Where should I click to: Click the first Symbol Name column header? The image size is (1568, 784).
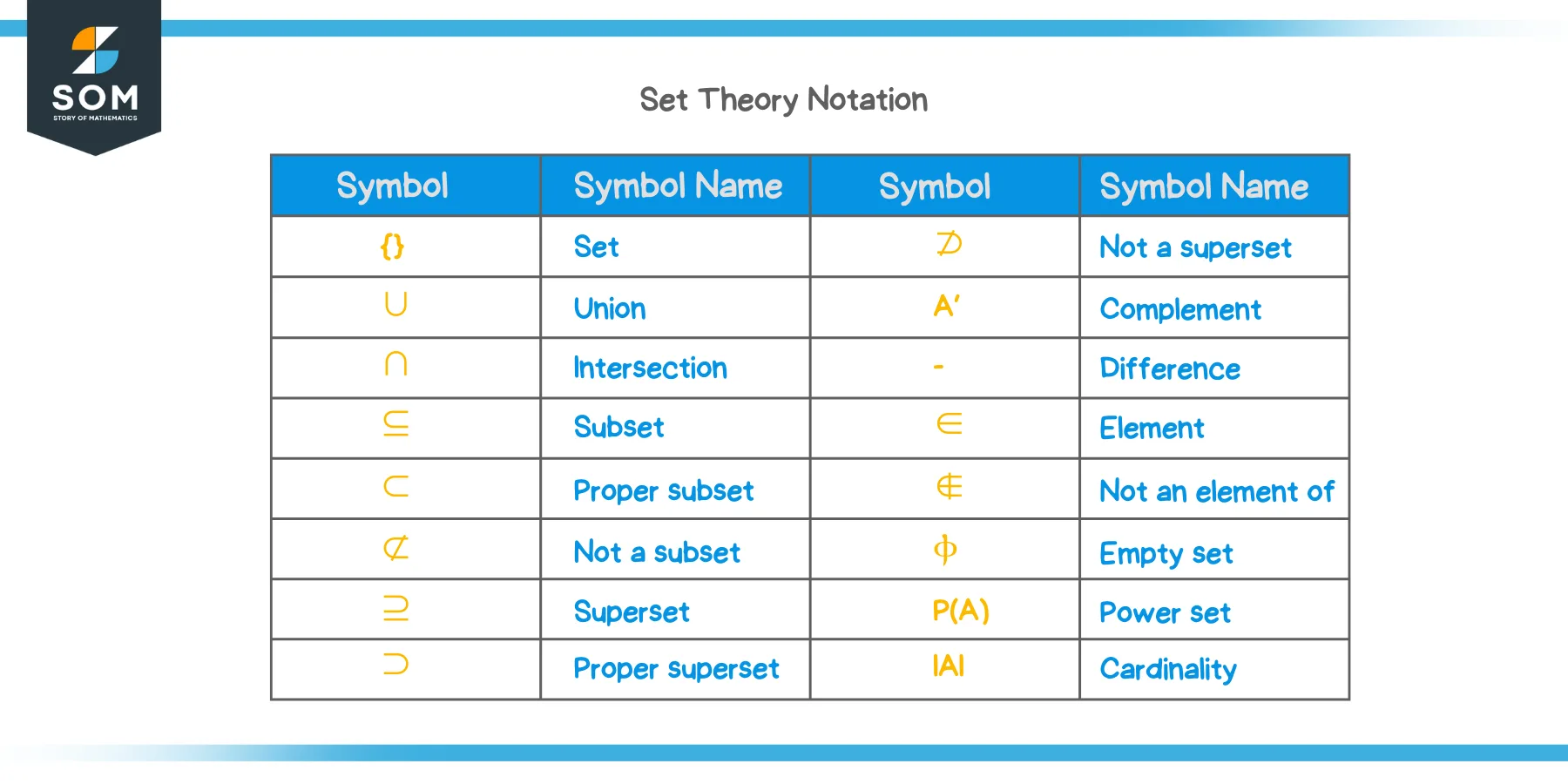pos(678,186)
